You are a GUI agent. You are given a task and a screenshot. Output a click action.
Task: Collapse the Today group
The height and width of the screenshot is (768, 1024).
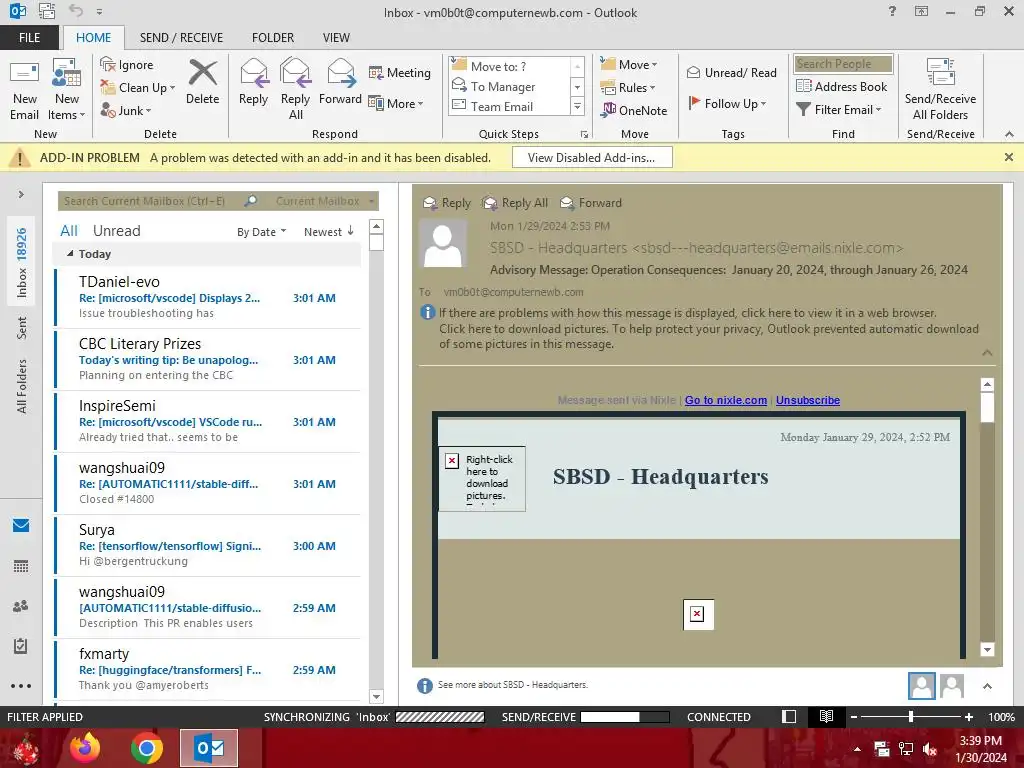(70, 253)
